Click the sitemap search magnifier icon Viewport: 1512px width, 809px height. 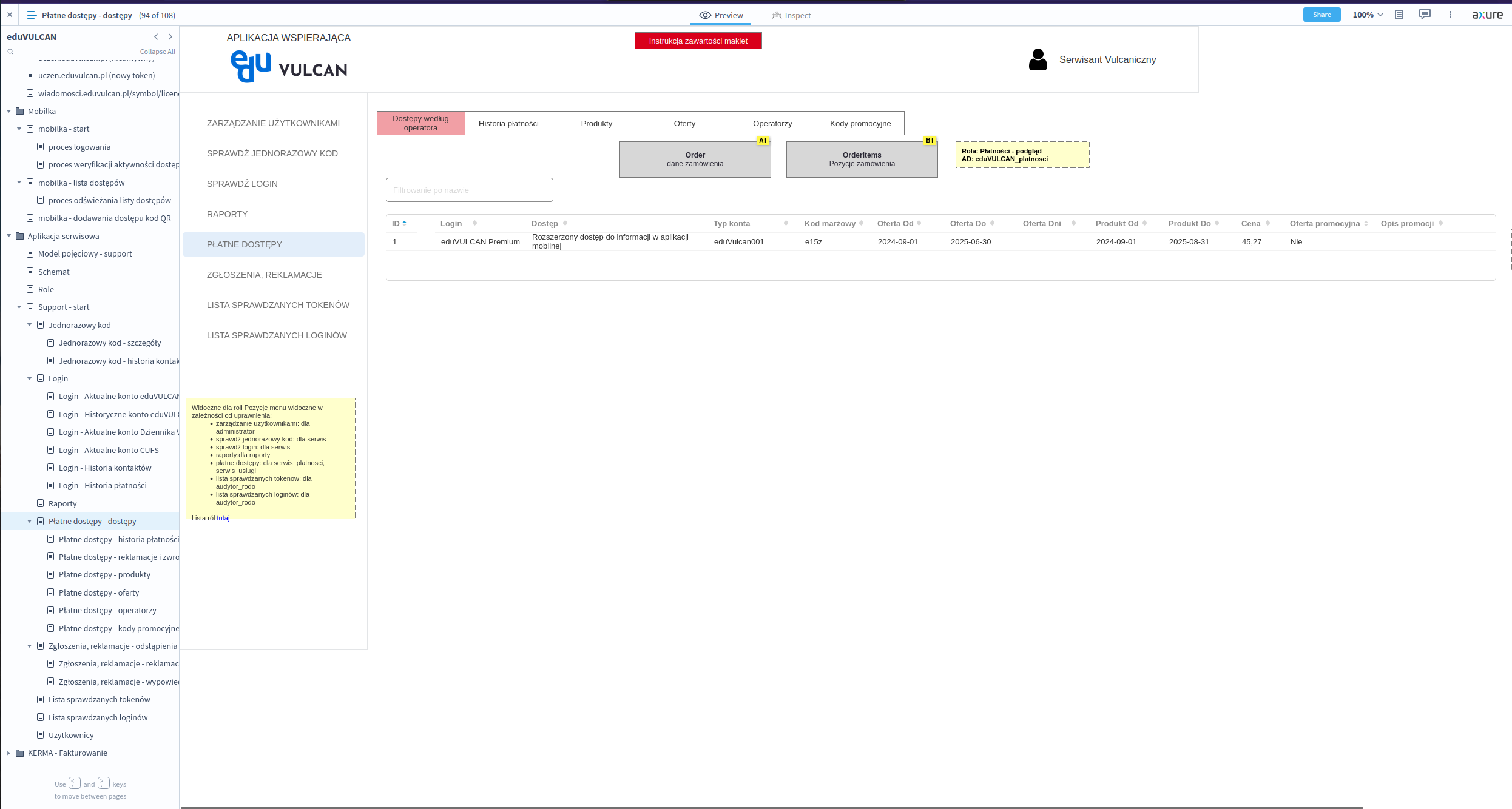tap(10, 52)
